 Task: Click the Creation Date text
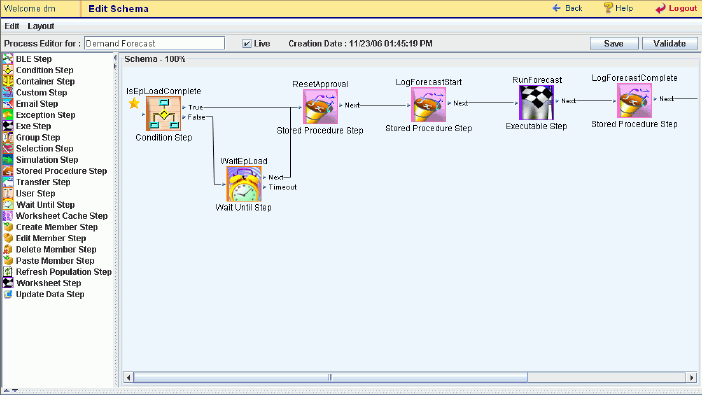click(x=360, y=43)
